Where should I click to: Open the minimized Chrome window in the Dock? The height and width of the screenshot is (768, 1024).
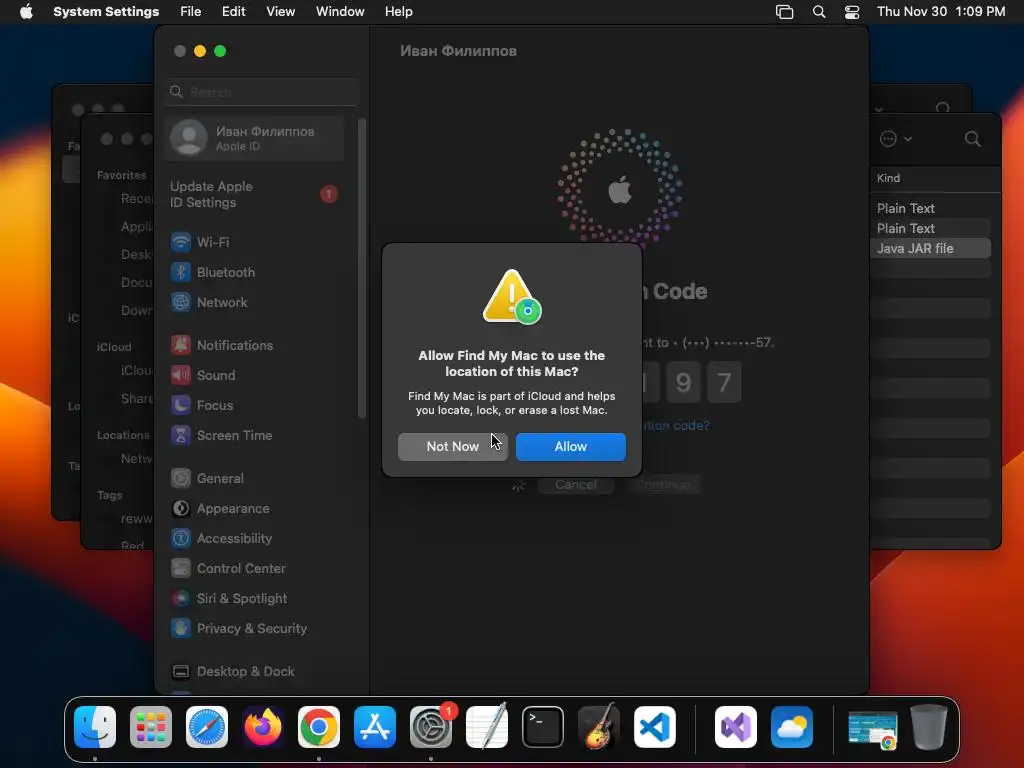872,729
